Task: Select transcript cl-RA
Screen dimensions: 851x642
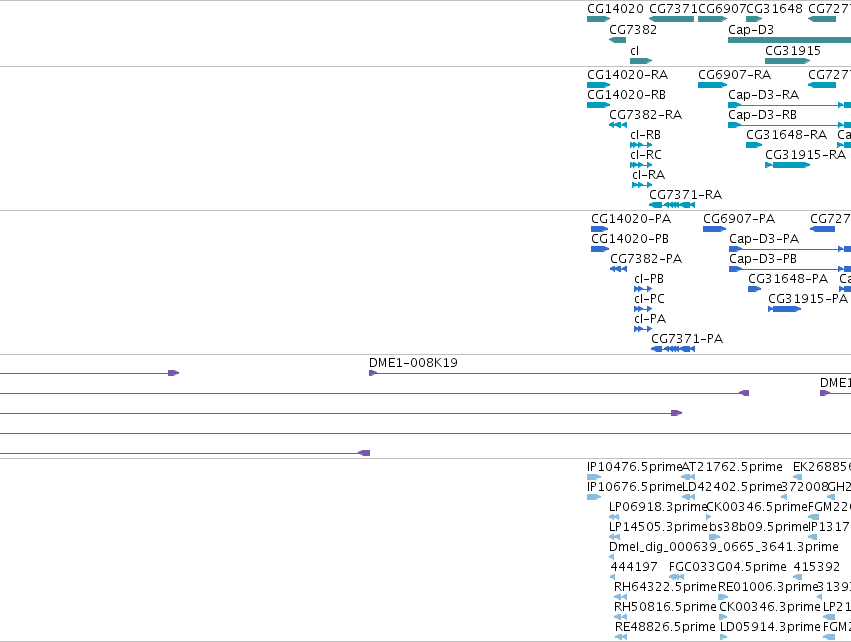Action: [642, 185]
